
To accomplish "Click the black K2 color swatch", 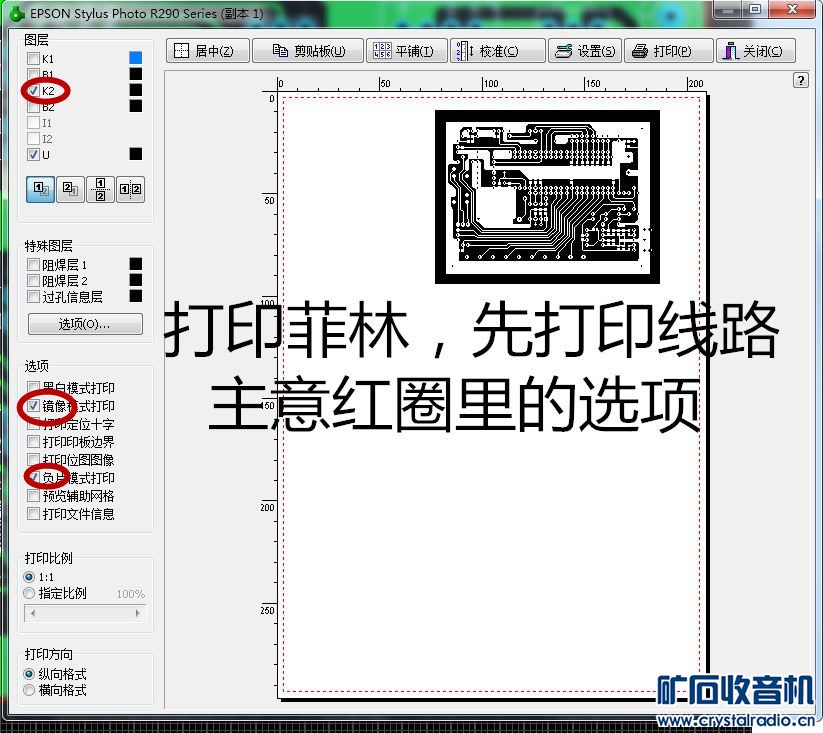I will pyautogui.click(x=135, y=90).
